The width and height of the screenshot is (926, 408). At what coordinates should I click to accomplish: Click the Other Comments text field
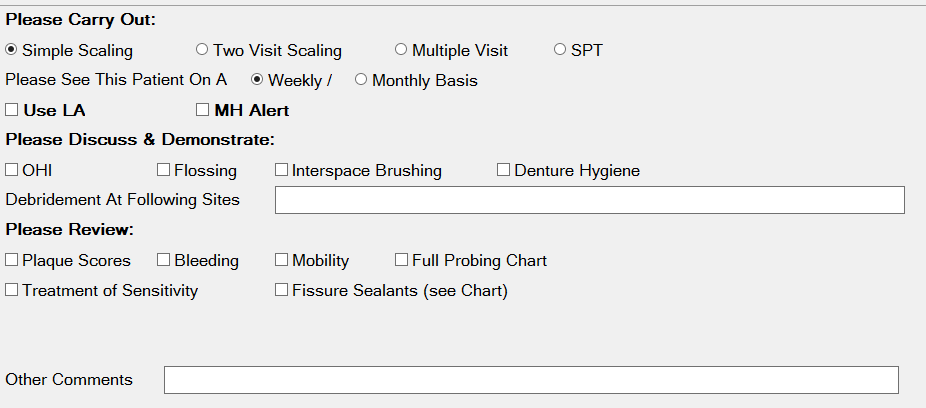(531, 380)
